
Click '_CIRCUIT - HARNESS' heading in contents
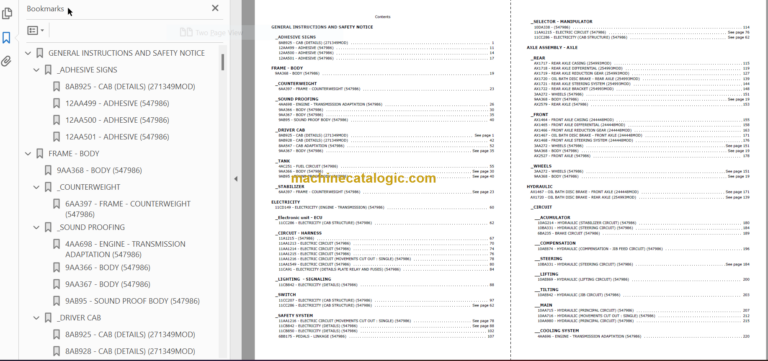click(x=298, y=233)
